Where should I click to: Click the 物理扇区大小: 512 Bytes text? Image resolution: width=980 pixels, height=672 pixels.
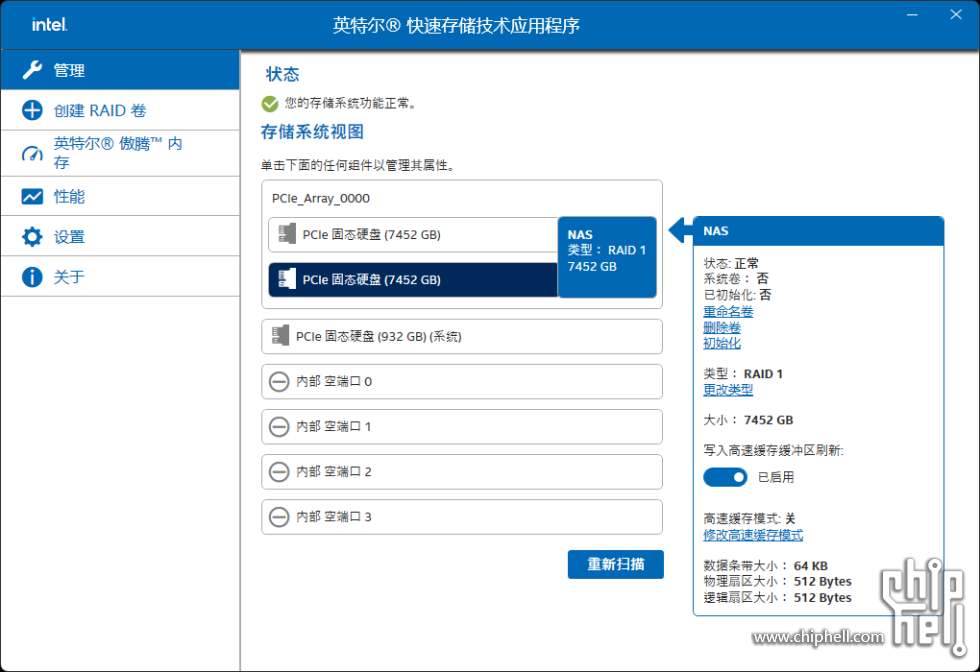[778, 581]
